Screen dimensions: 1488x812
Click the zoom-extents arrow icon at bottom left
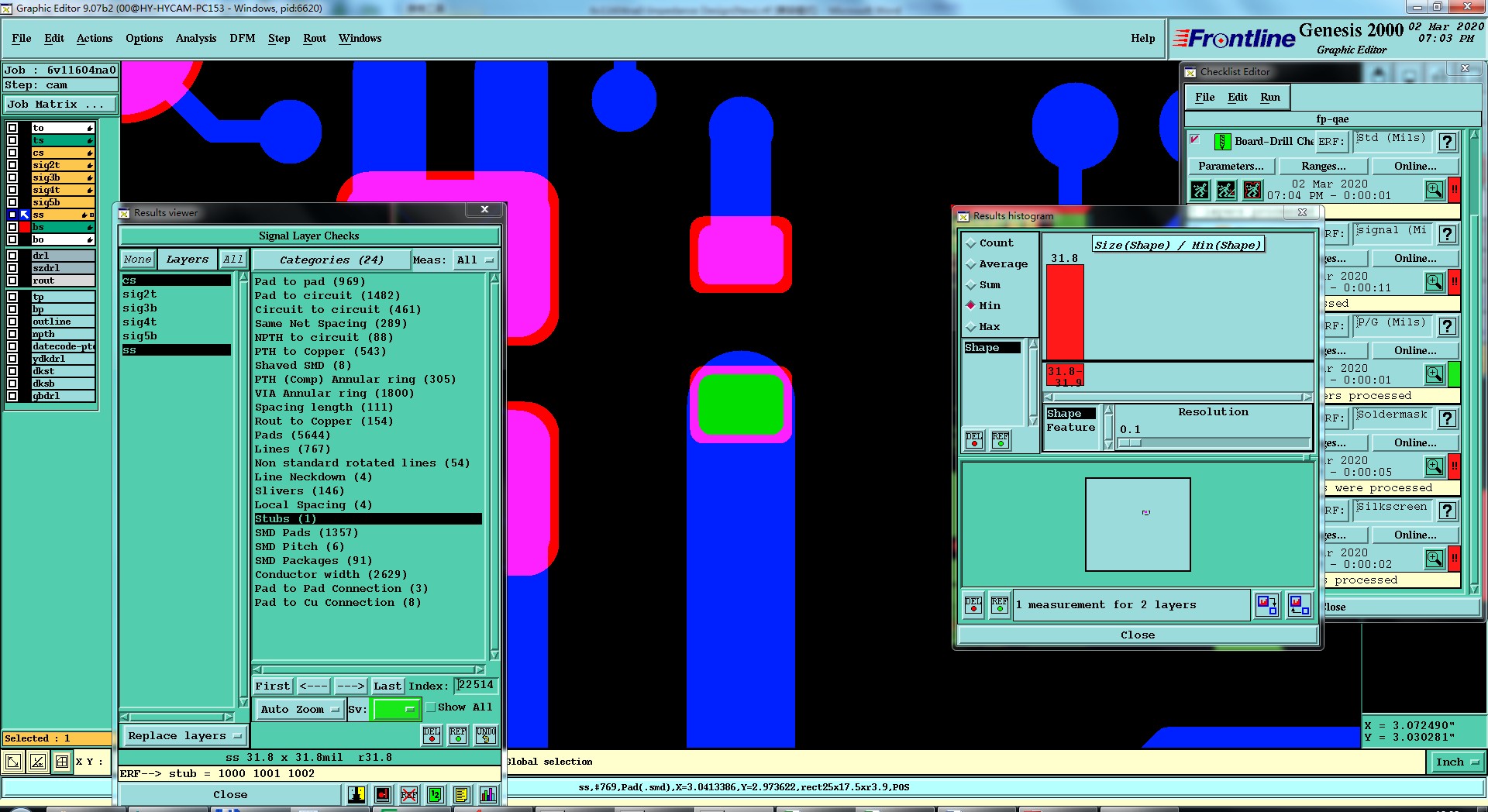[x=13, y=762]
